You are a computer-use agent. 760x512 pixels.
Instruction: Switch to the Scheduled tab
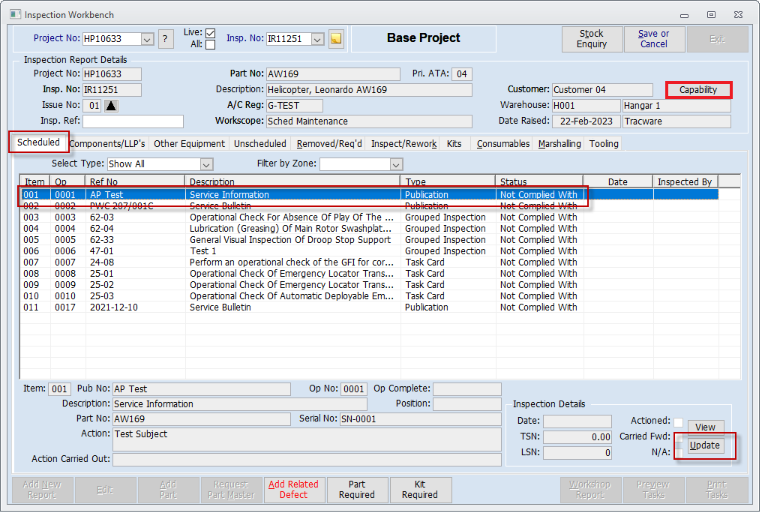coord(38,143)
